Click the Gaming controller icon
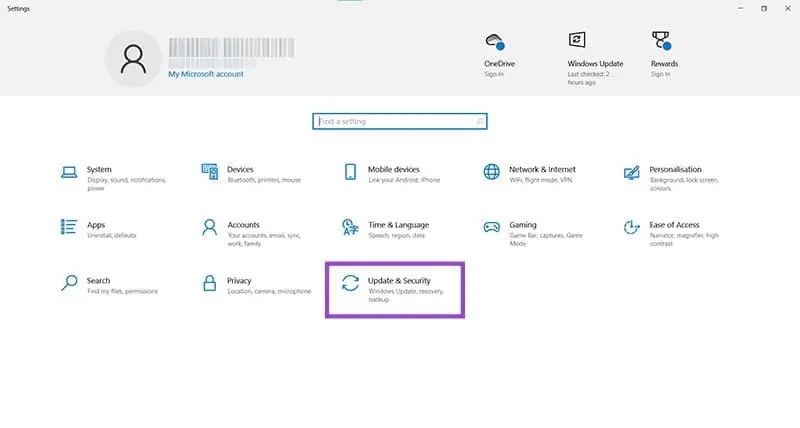The image size is (800, 428). click(491, 227)
